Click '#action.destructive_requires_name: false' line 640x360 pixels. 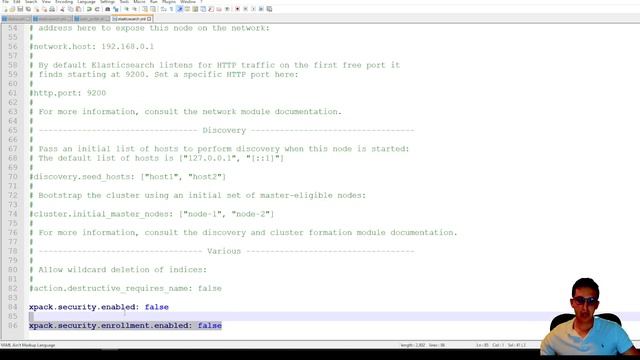tap(125, 288)
